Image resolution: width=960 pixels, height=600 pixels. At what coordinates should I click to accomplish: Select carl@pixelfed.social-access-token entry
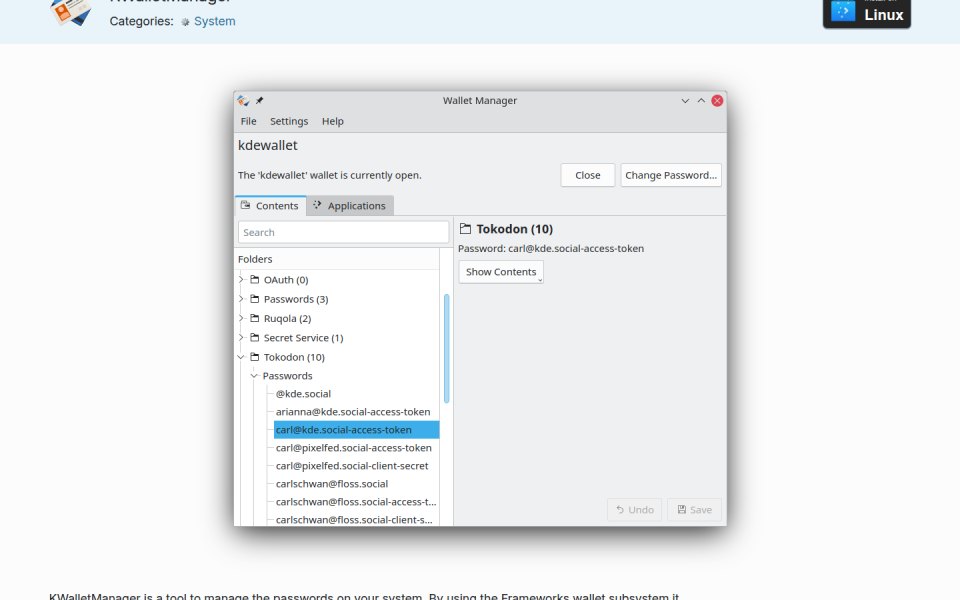tap(353, 448)
